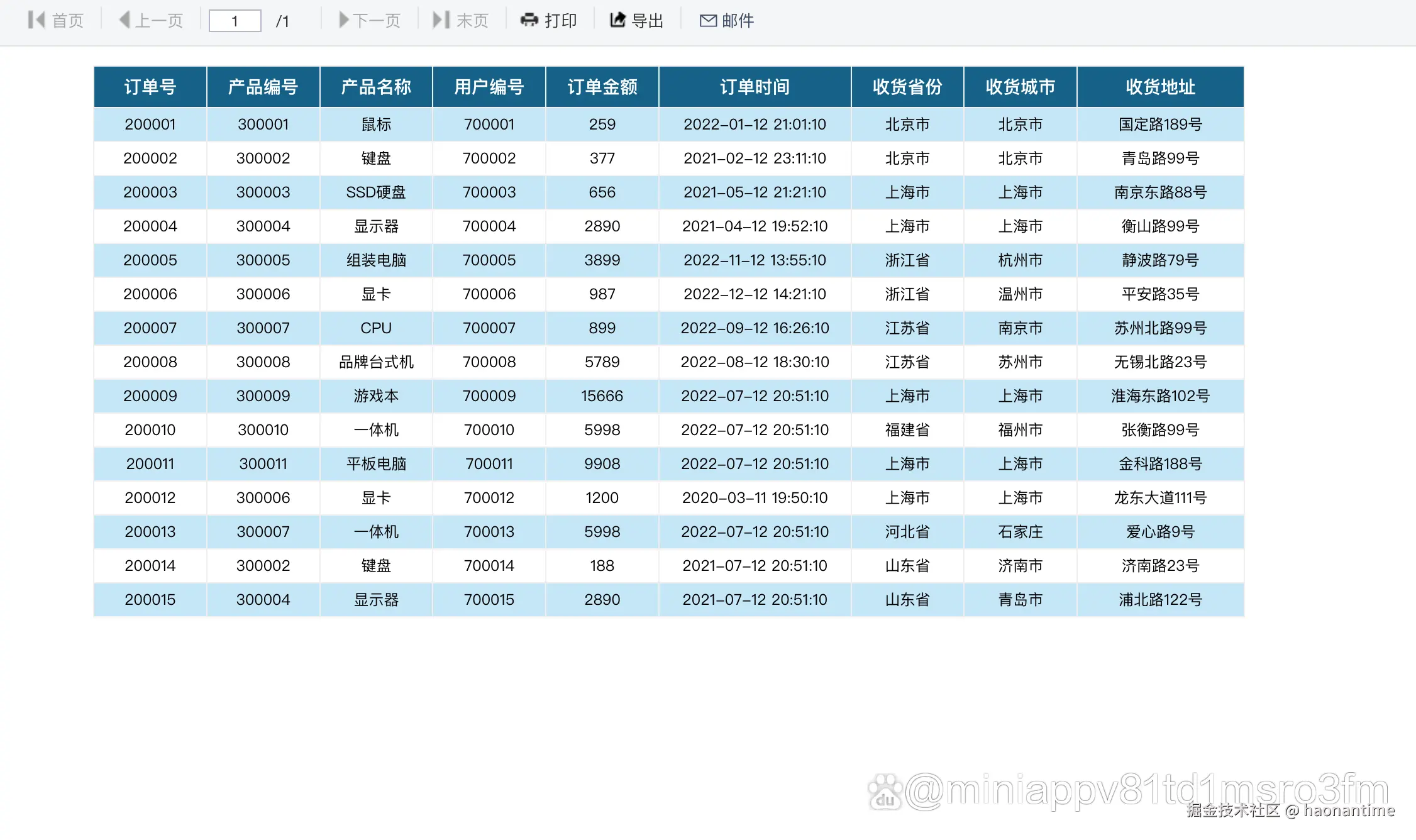Select the 订单号 column header
The image size is (1416, 840).
tap(150, 87)
